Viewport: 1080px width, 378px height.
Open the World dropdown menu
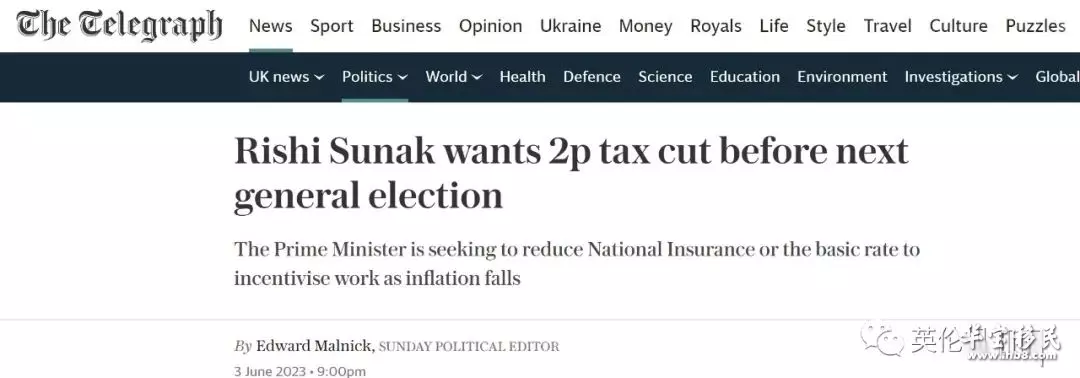(x=453, y=77)
